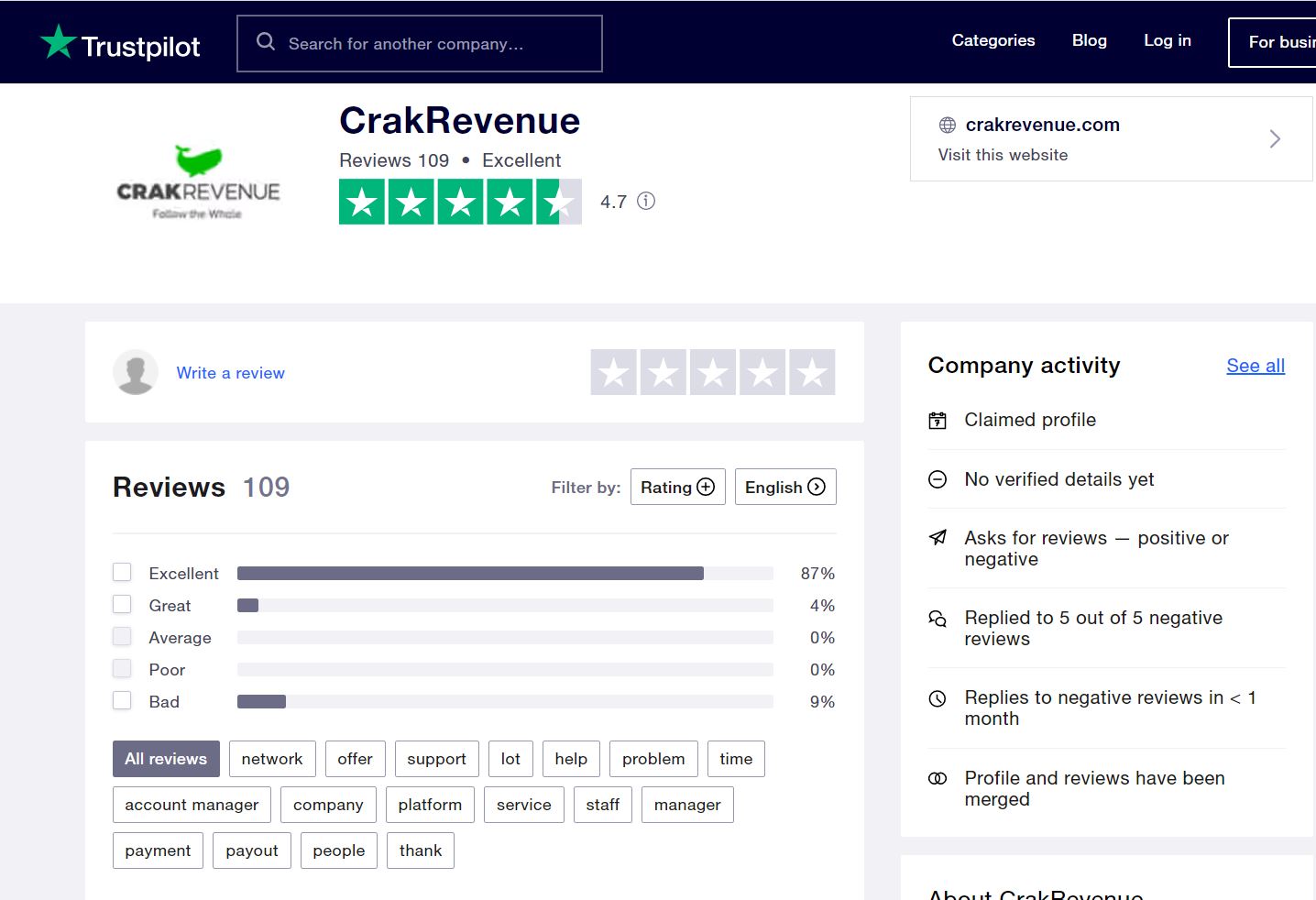This screenshot has height=900, width=1316.
Task: Click the search magnifier icon
Action: point(266,41)
